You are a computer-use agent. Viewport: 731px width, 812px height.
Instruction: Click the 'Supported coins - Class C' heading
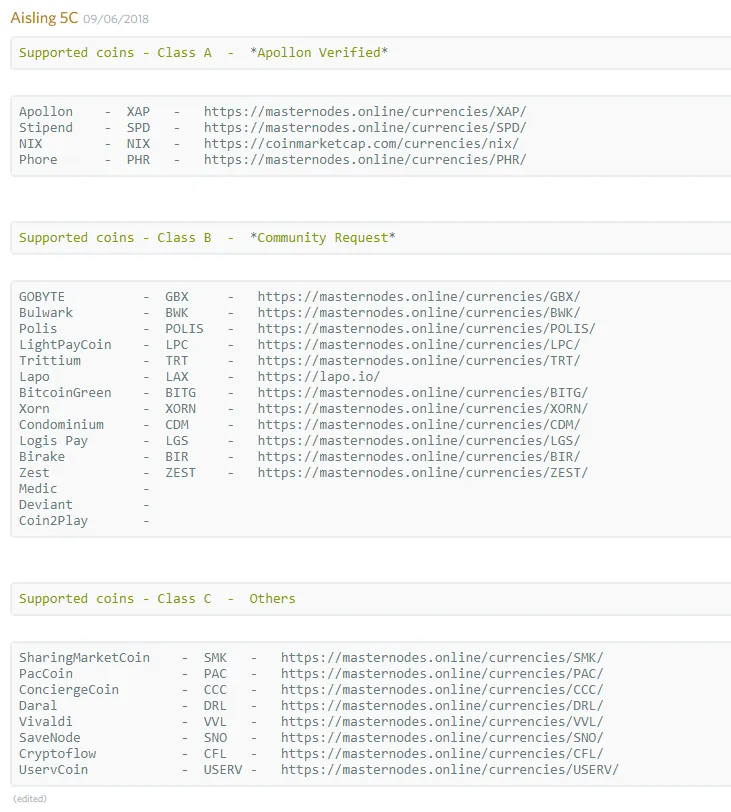[115, 599]
